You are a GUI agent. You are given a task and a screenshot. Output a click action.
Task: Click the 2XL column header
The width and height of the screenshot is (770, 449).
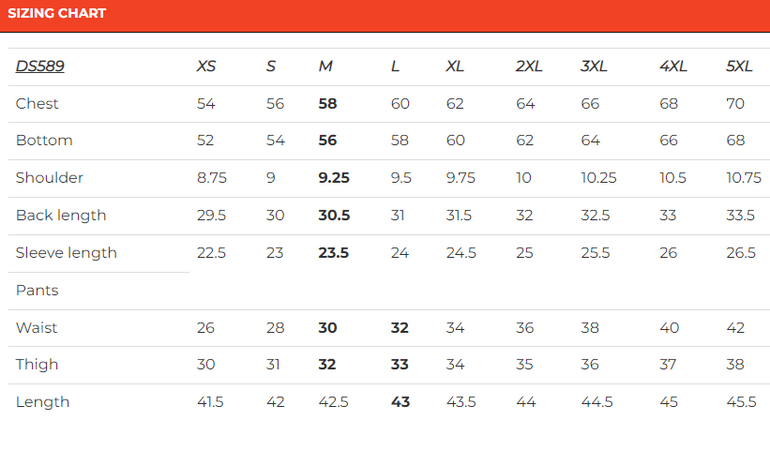529,66
